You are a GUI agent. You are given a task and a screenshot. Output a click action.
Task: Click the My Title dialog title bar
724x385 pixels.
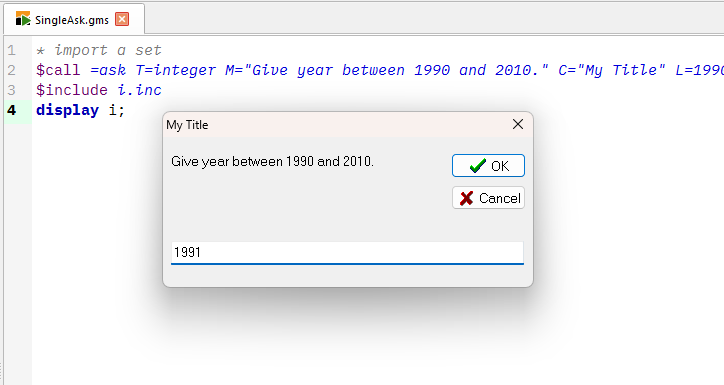337,125
